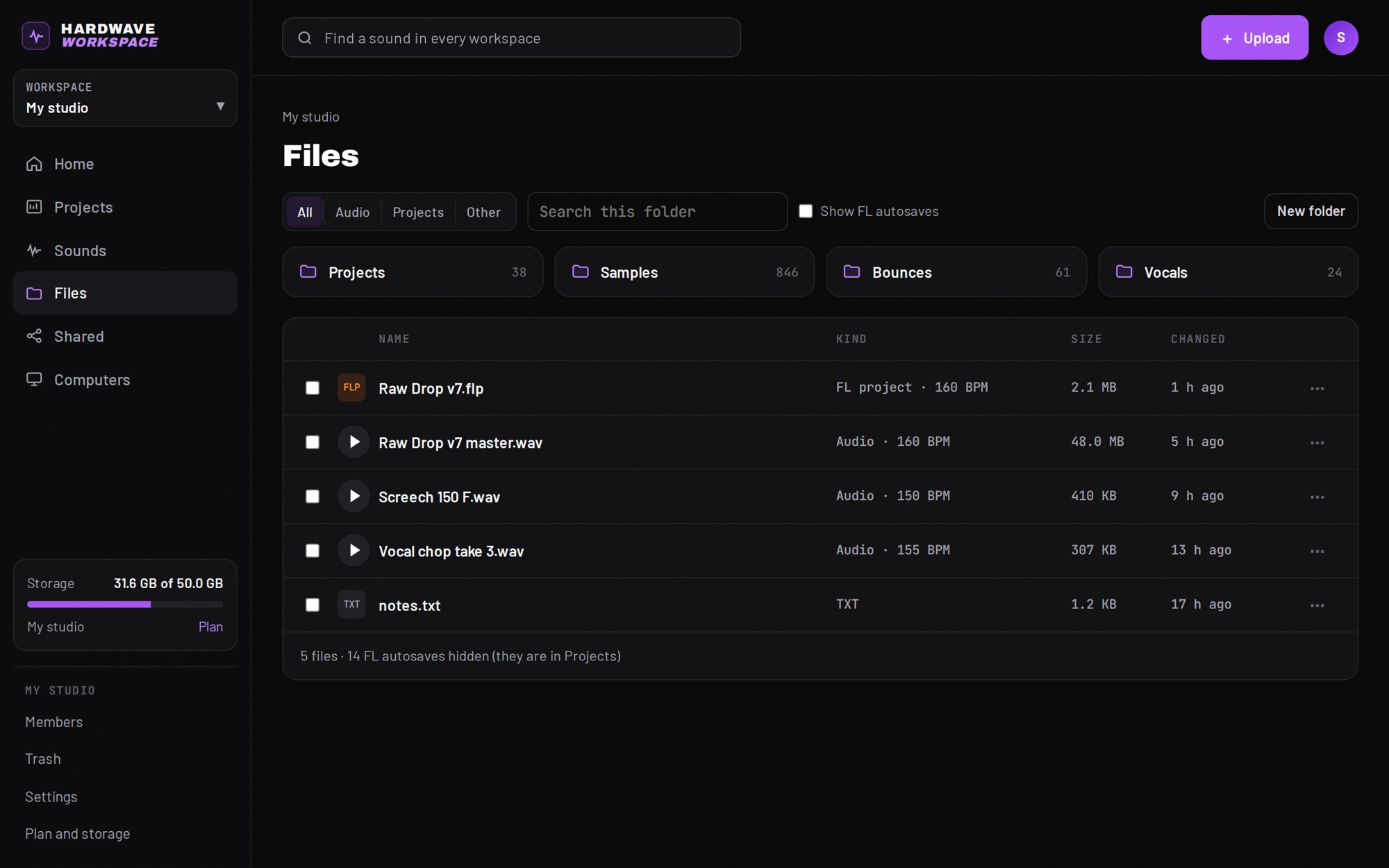Viewport: 1389px width, 868px height.
Task: Open the Bounces folder card
Action: click(x=956, y=272)
